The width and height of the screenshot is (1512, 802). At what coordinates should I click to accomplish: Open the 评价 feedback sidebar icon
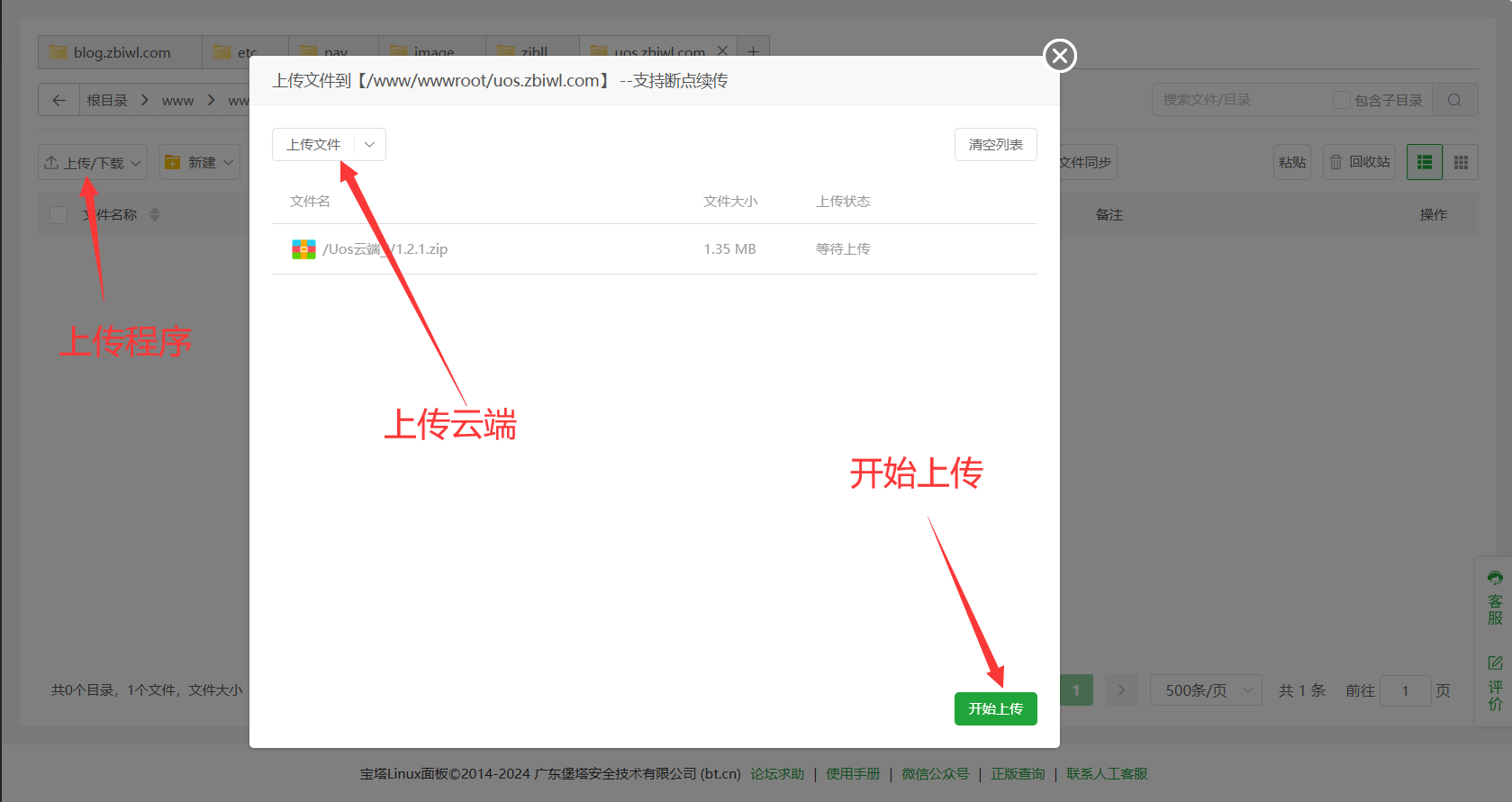point(1495,683)
